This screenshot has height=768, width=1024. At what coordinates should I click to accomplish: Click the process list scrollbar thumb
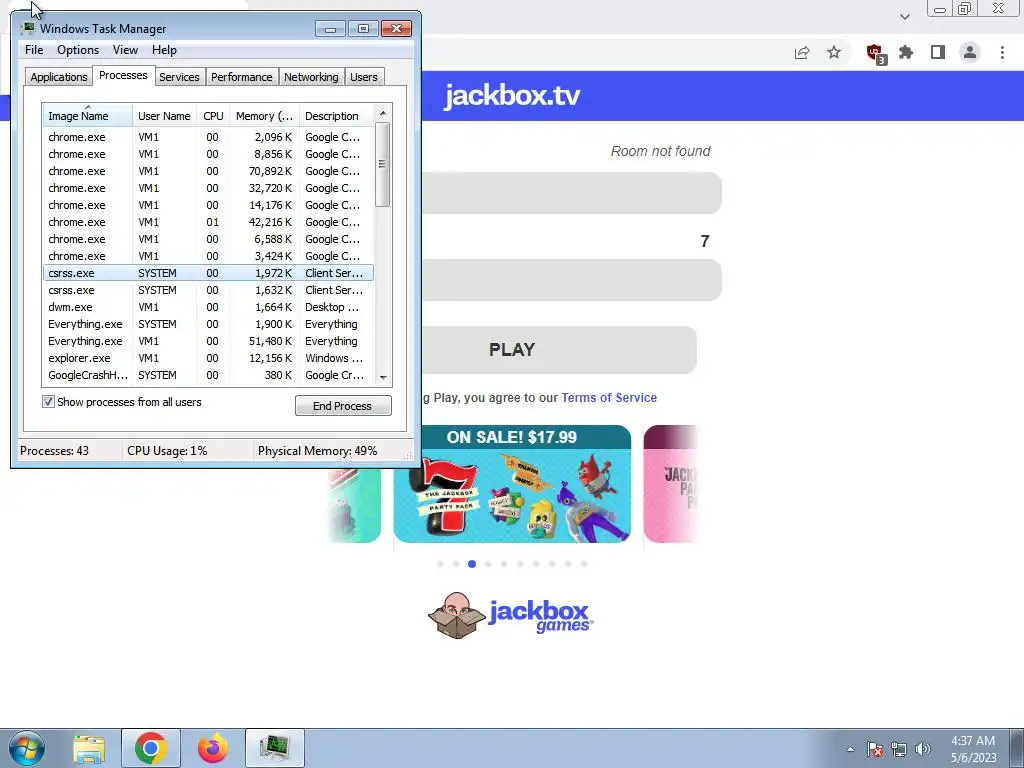(x=383, y=165)
